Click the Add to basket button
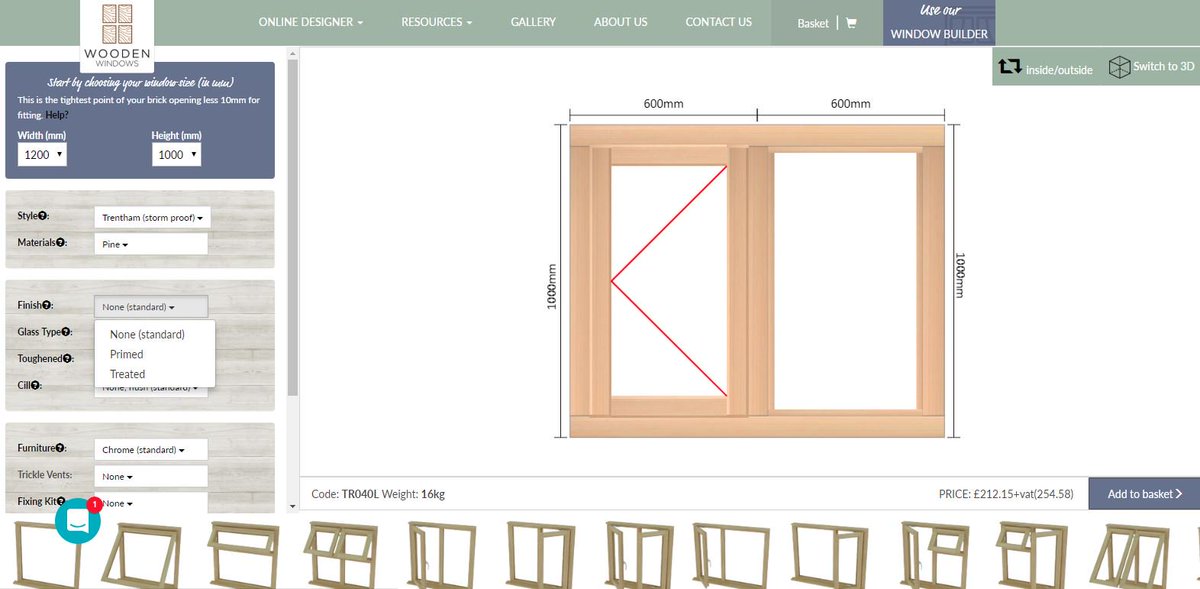1200x589 pixels. (x=1144, y=494)
